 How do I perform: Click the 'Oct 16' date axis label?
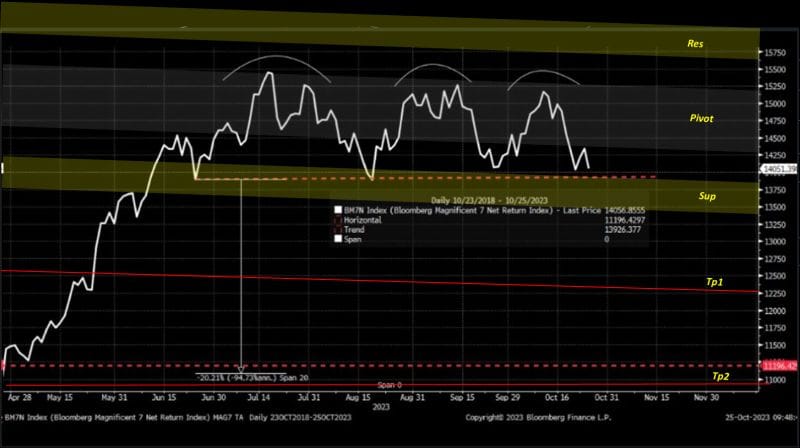coord(557,397)
